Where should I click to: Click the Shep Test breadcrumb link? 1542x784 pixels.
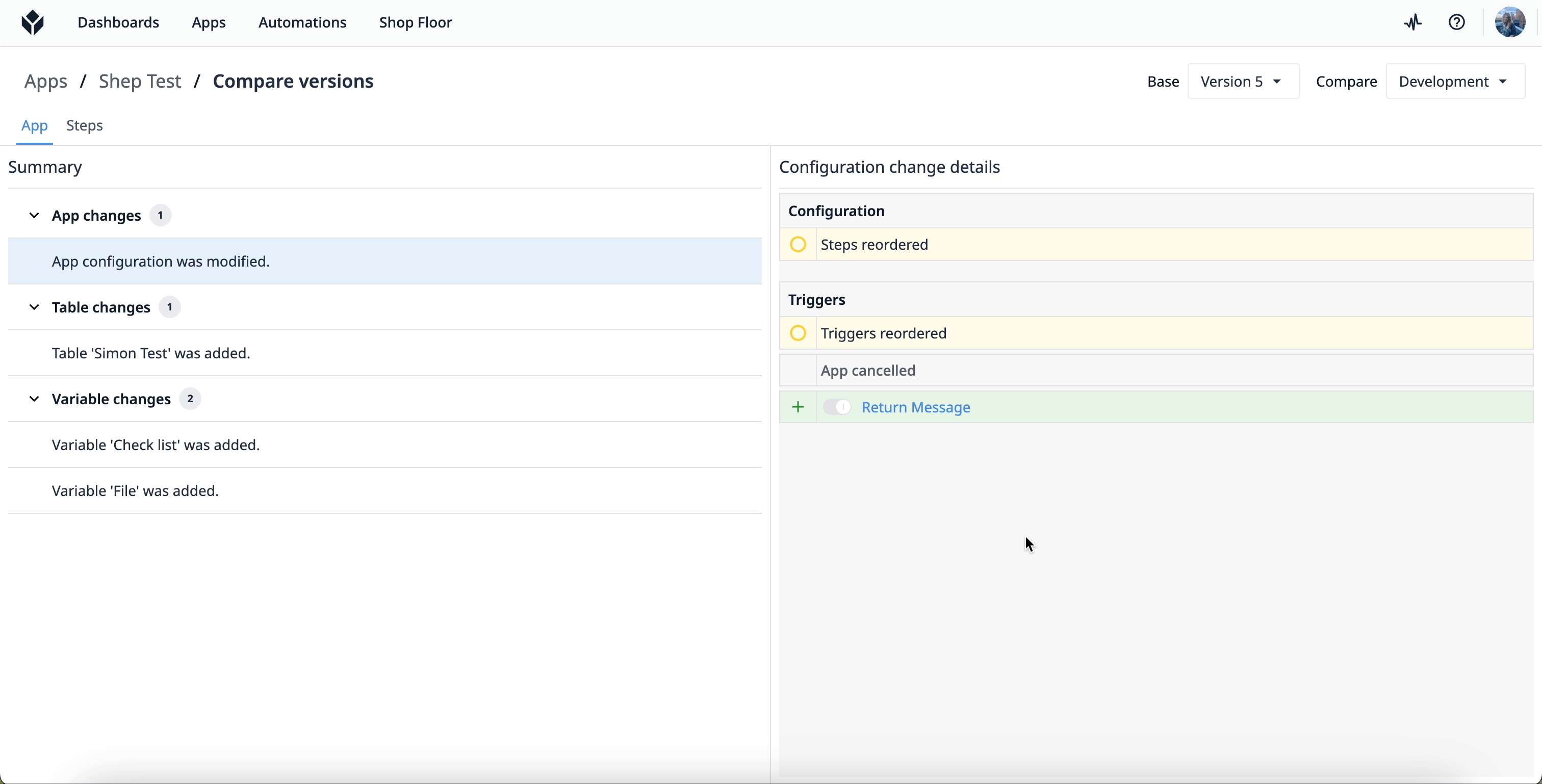tap(140, 80)
